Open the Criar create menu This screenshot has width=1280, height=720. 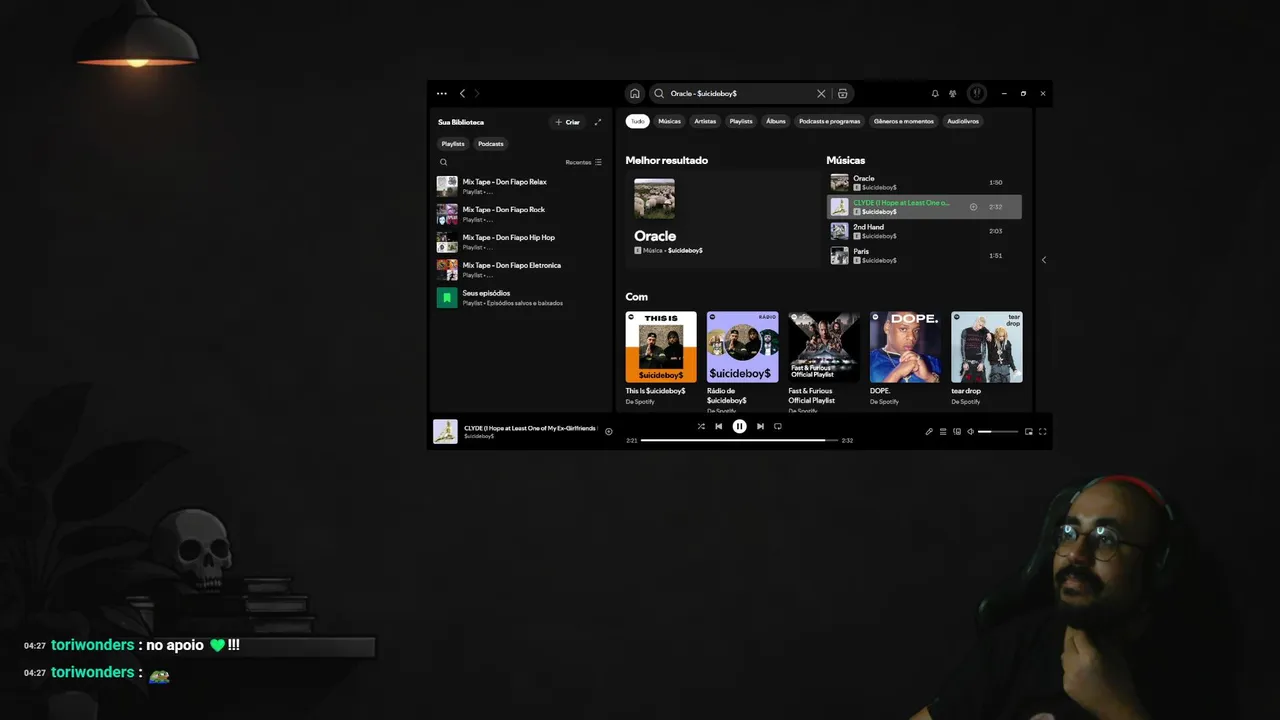click(x=568, y=122)
